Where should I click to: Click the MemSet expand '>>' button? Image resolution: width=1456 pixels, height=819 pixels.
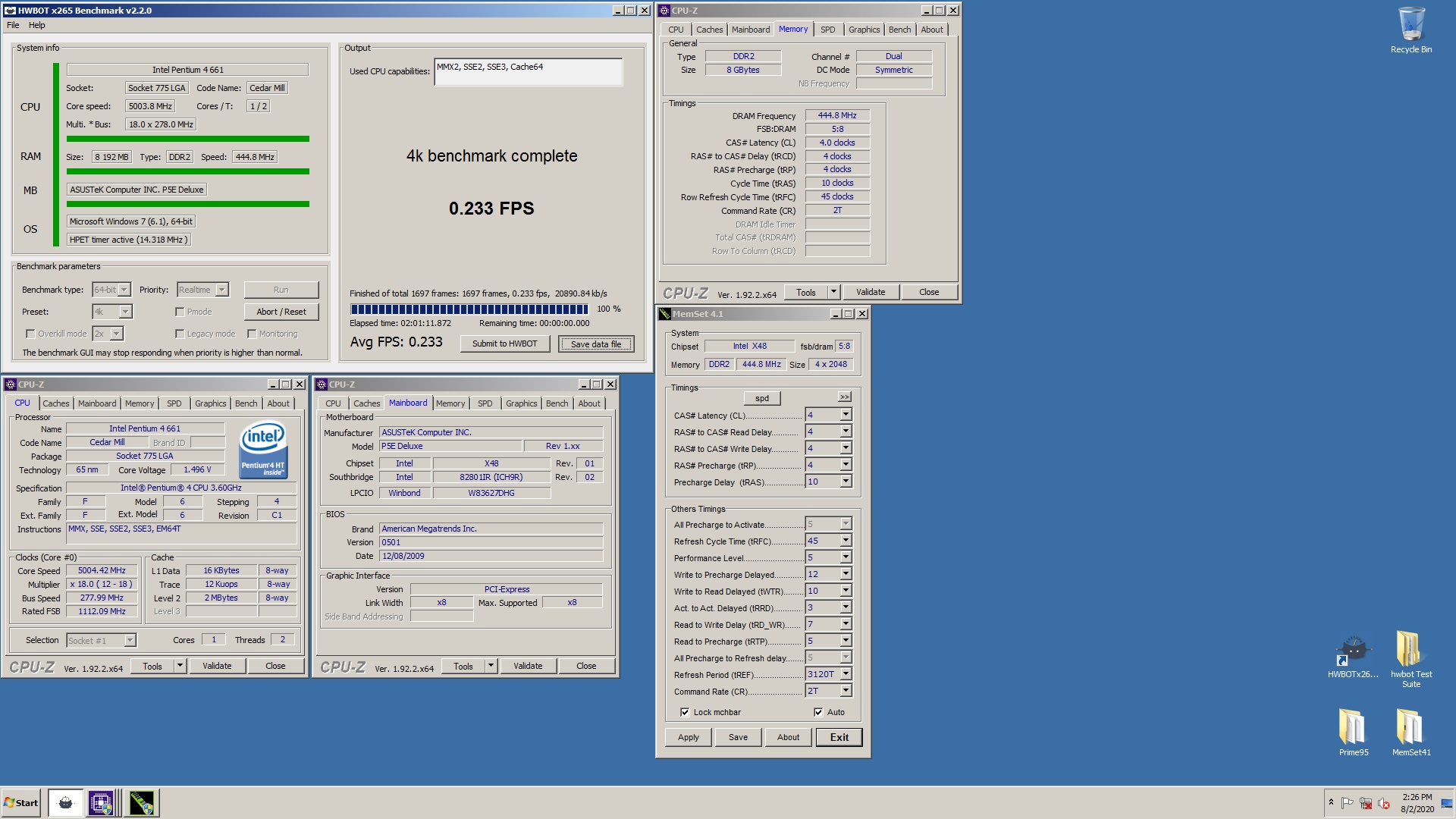click(844, 397)
